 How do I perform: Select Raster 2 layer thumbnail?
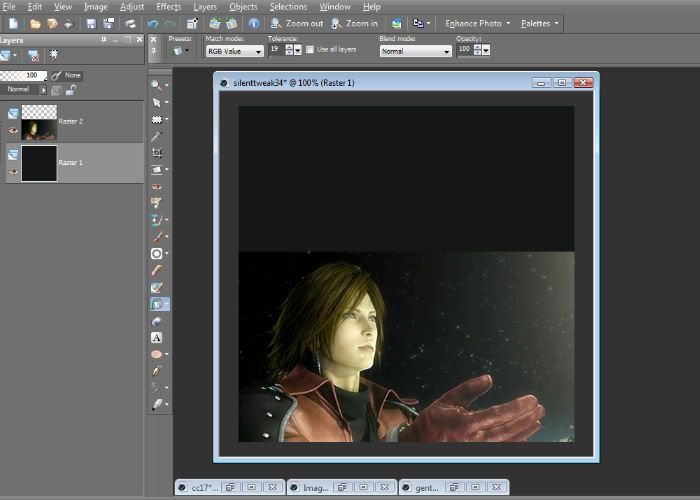tap(39, 122)
